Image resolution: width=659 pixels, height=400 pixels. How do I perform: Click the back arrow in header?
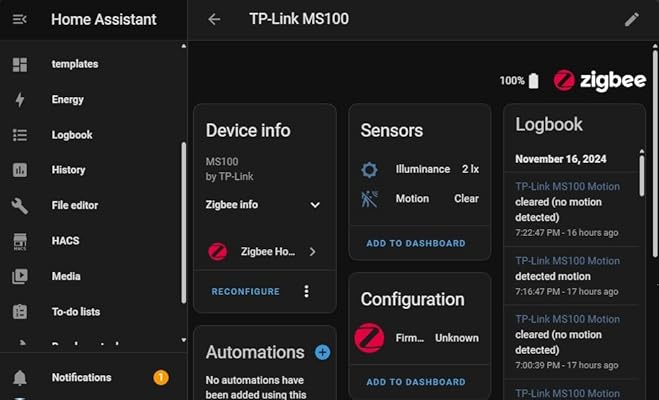[x=214, y=19]
